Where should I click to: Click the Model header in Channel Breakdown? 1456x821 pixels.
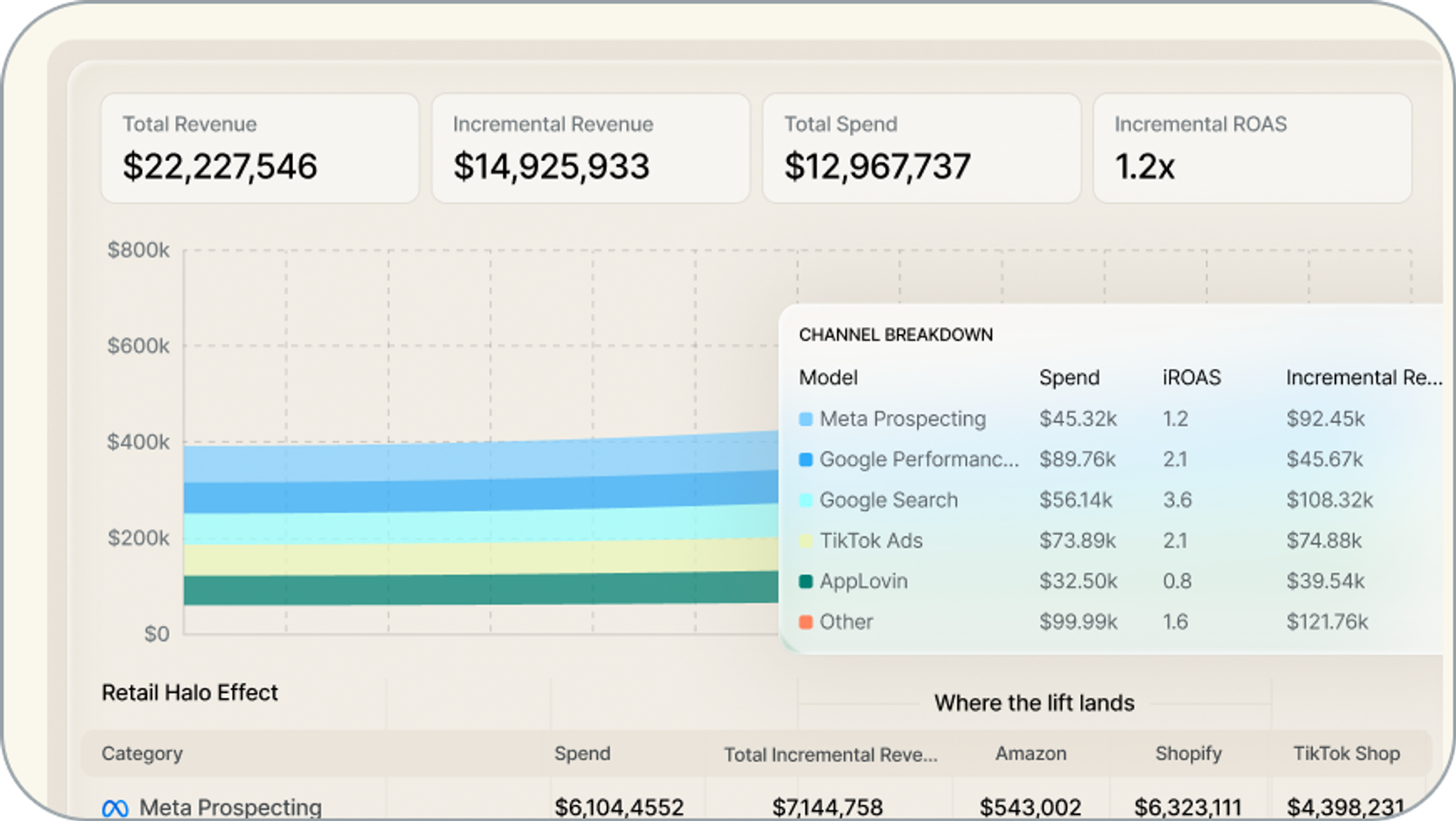point(828,378)
